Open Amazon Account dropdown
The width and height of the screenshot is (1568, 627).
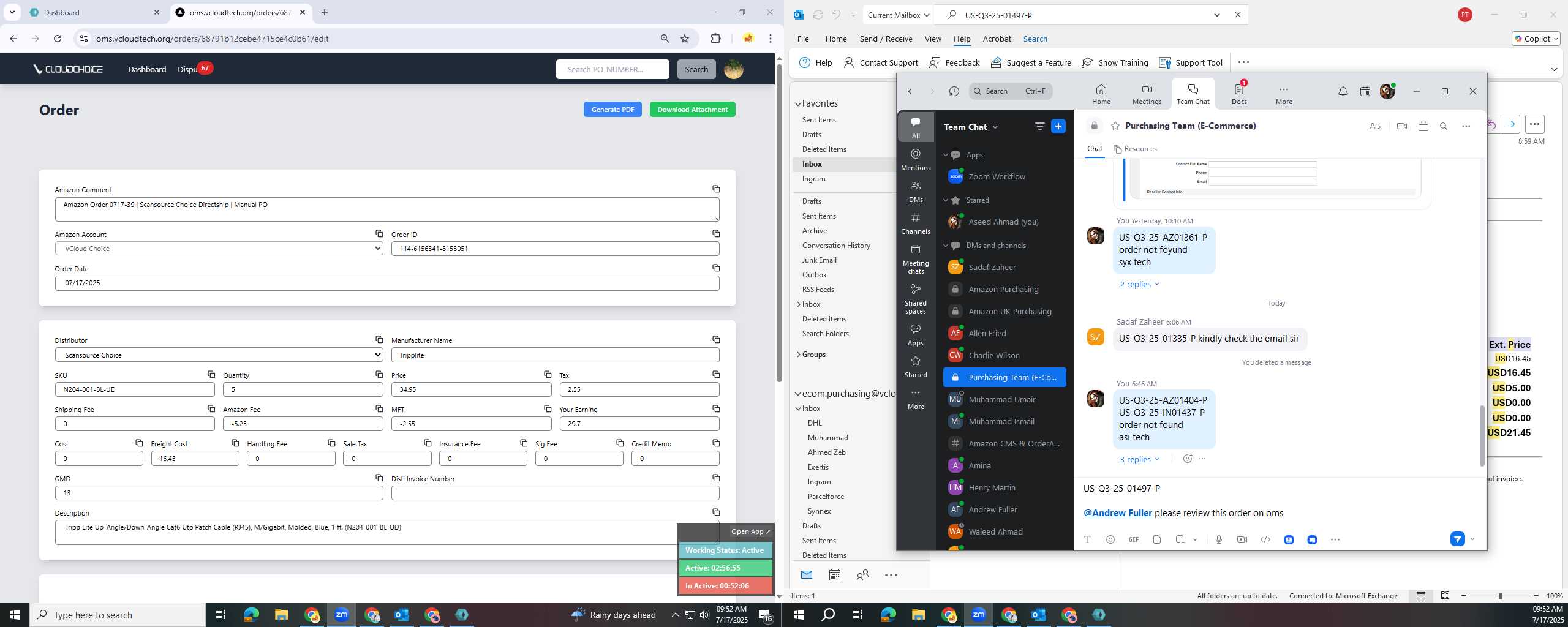tap(219, 249)
